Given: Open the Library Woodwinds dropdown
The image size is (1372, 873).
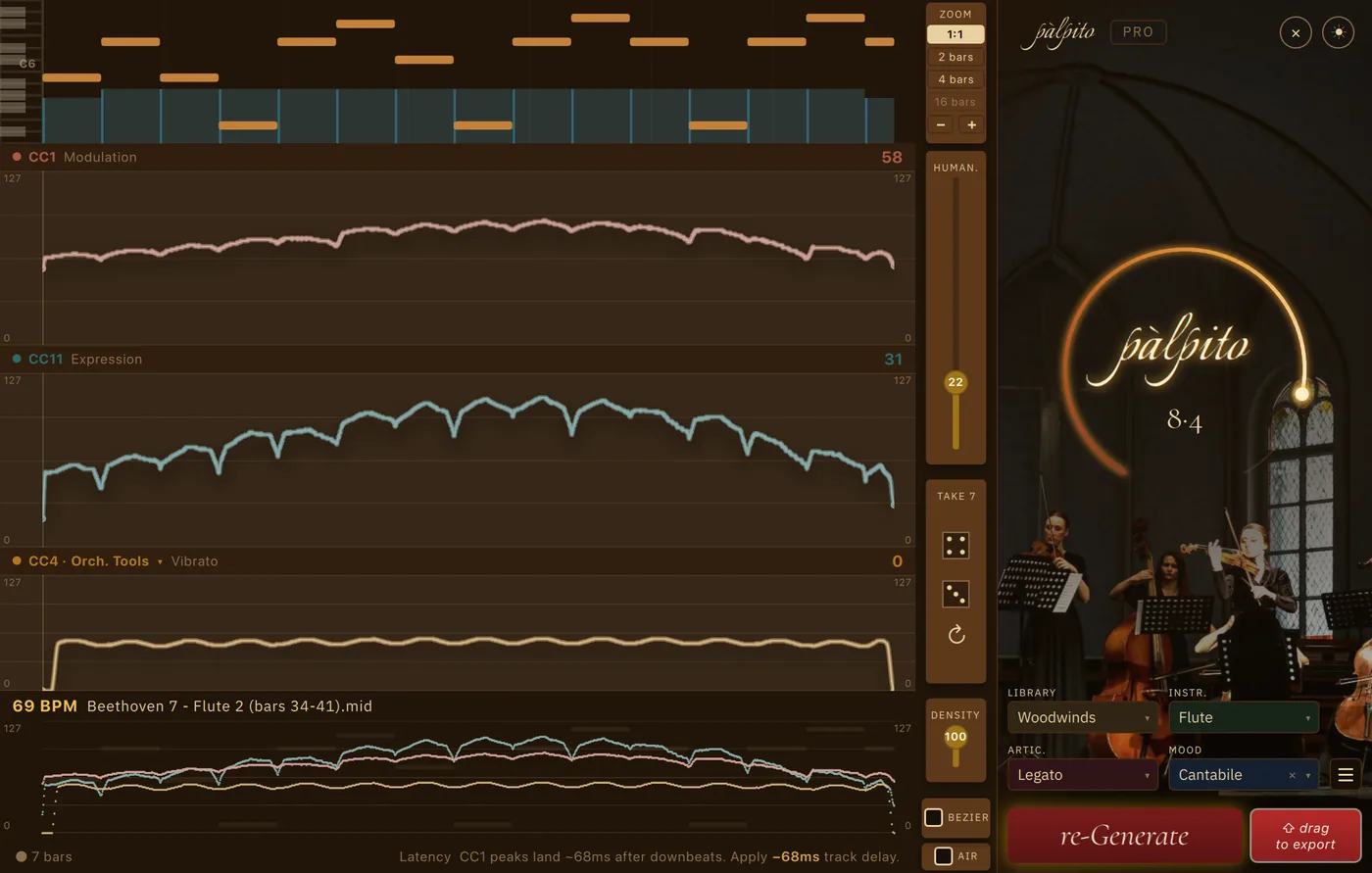Looking at the screenshot, I should [x=1083, y=717].
